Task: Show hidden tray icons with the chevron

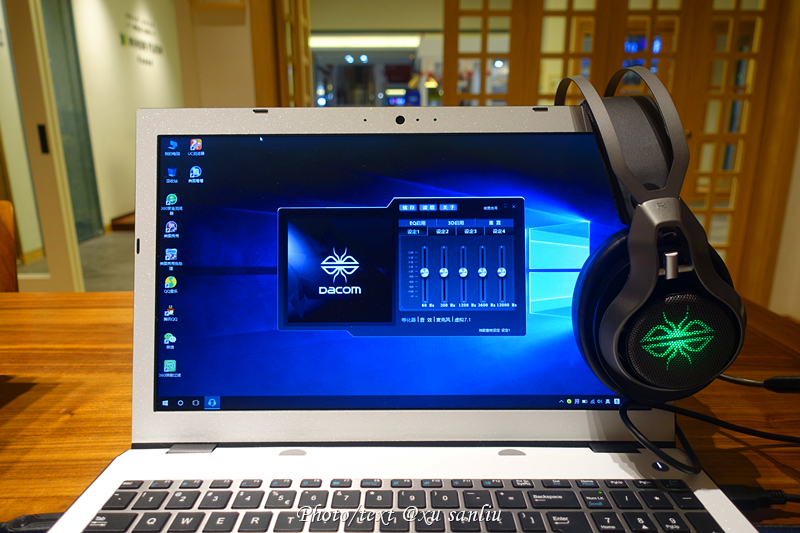Action: tap(561, 401)
